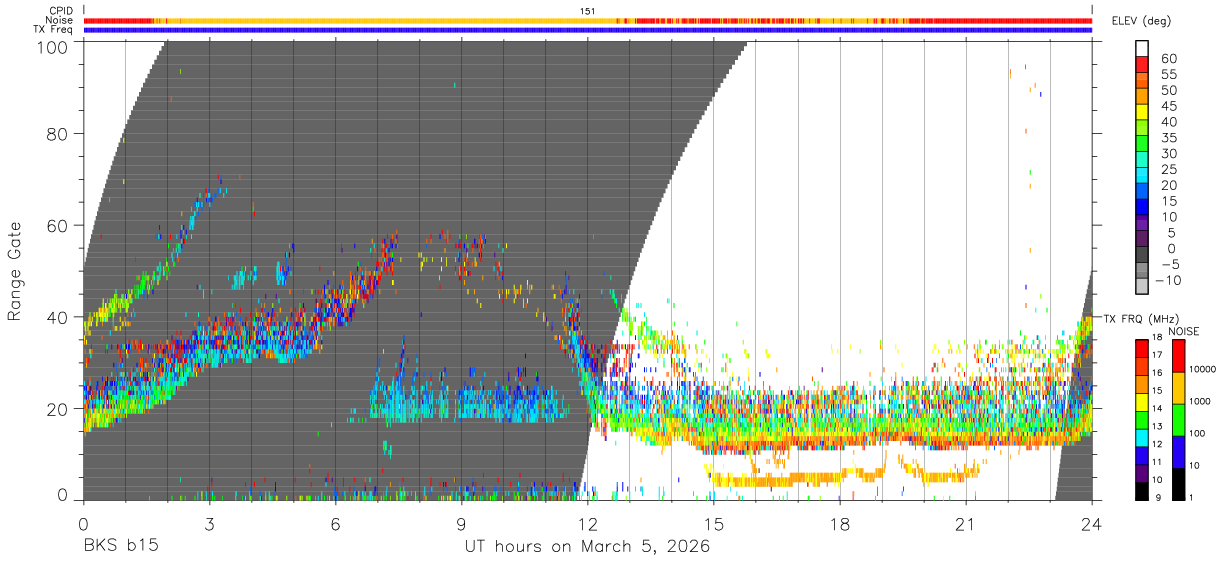
Task: Click the '9' tick on the UT hours axis
Action: click(461, 522)
